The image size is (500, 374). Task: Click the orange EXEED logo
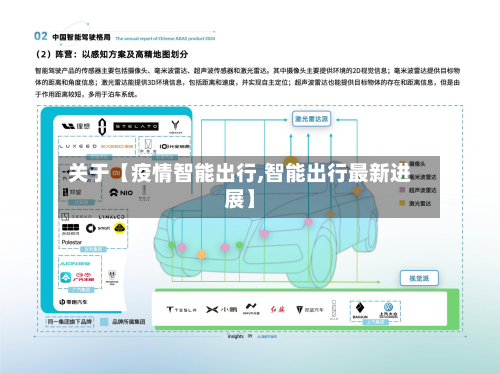pyautogui.click(x=117, y=146)
